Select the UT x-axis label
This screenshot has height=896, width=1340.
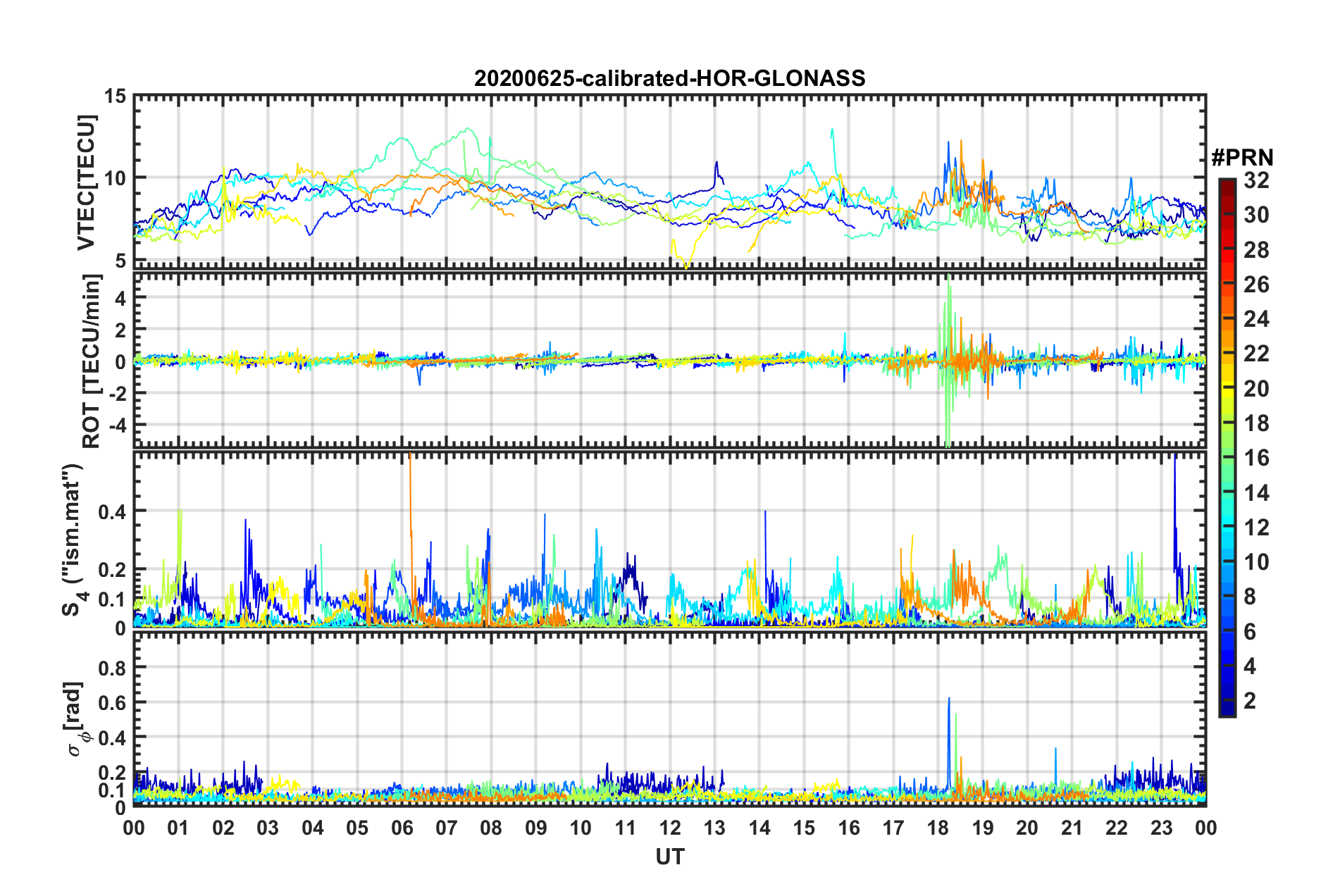tap(669, 857)
